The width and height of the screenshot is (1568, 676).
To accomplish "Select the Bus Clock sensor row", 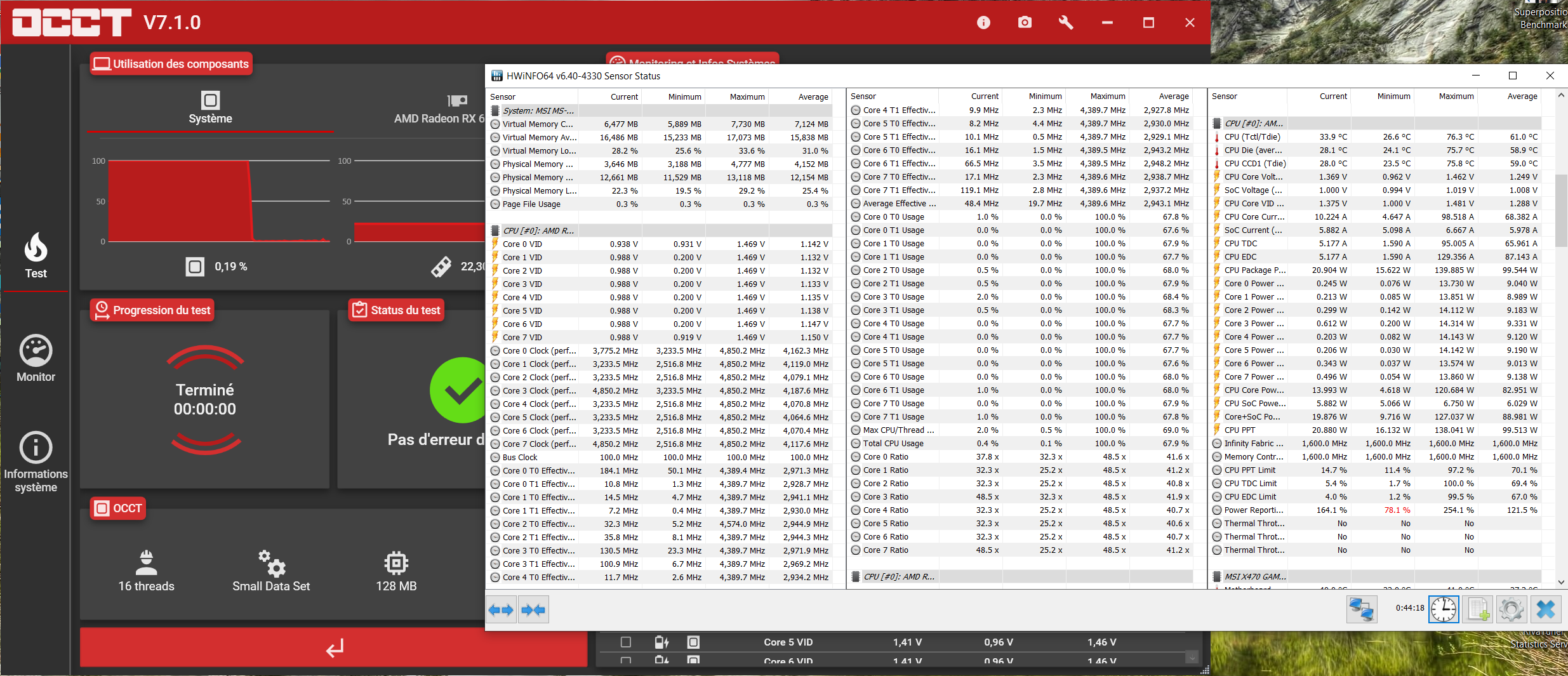I will (660, 458).
